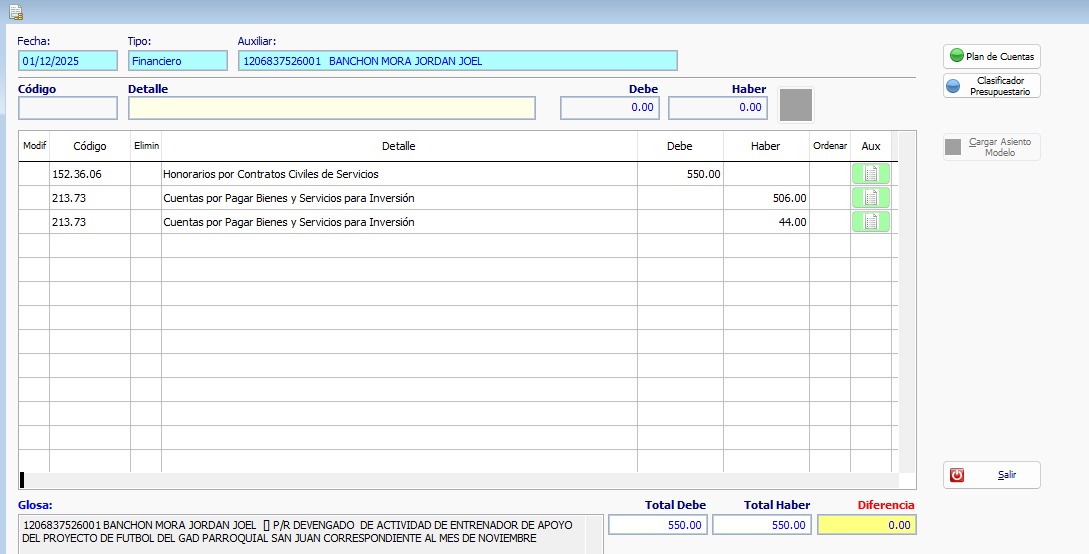Exit with the Salir button
Screen dimensions: 1089x554
992,475
